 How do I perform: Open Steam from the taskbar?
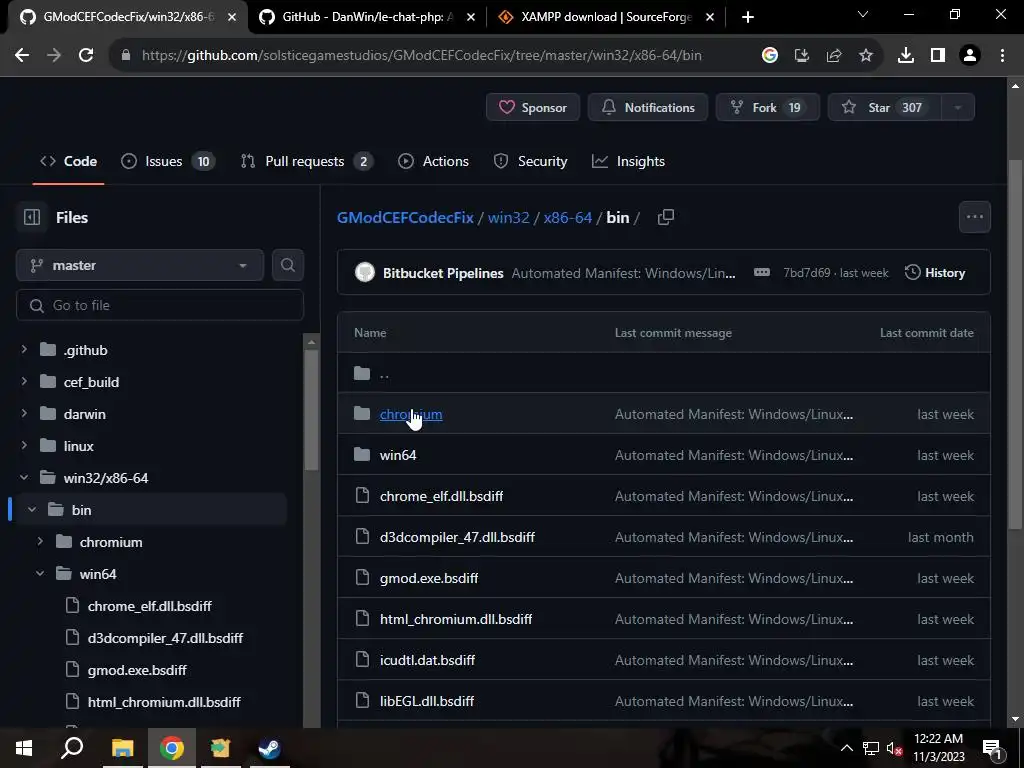[x=269, y=748]
